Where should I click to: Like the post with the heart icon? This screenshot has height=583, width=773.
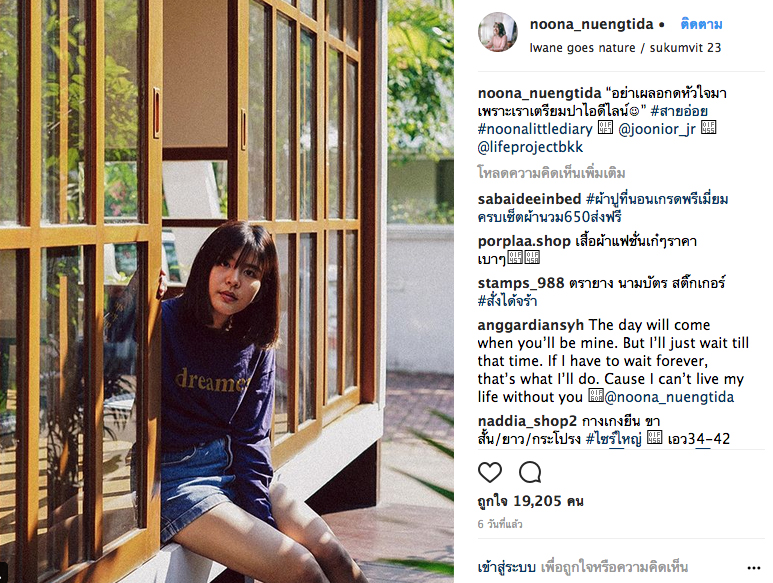click(x=490, y=472)
